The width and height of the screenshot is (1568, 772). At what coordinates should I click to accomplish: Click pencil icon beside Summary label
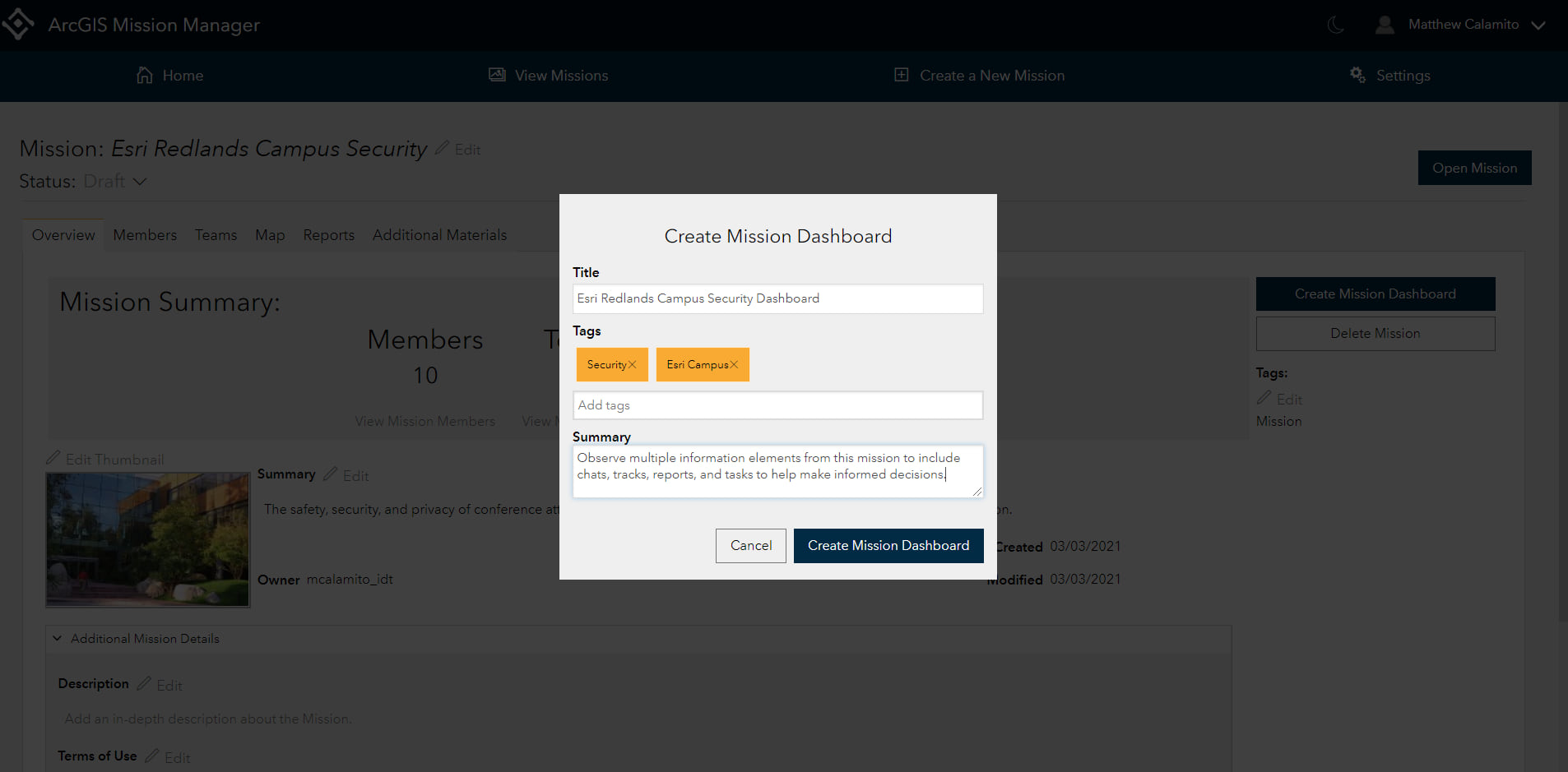coord(330,474)
